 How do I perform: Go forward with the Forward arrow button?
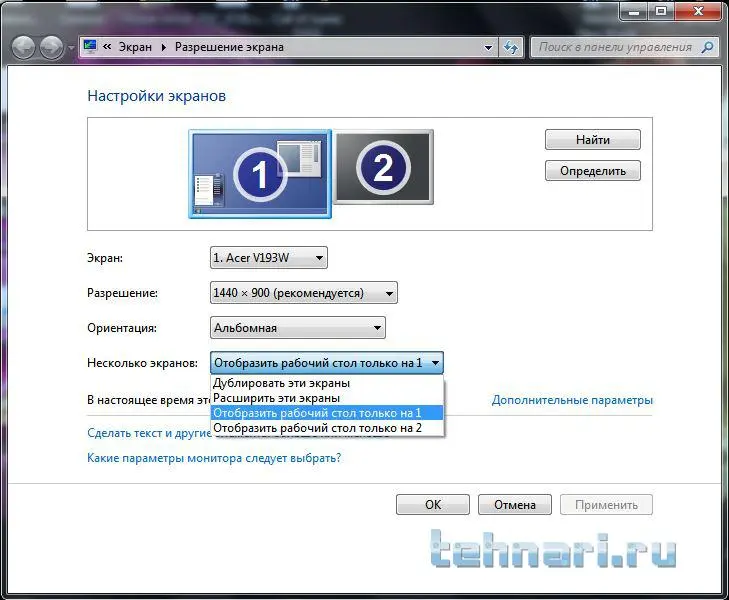coord(51,47)
